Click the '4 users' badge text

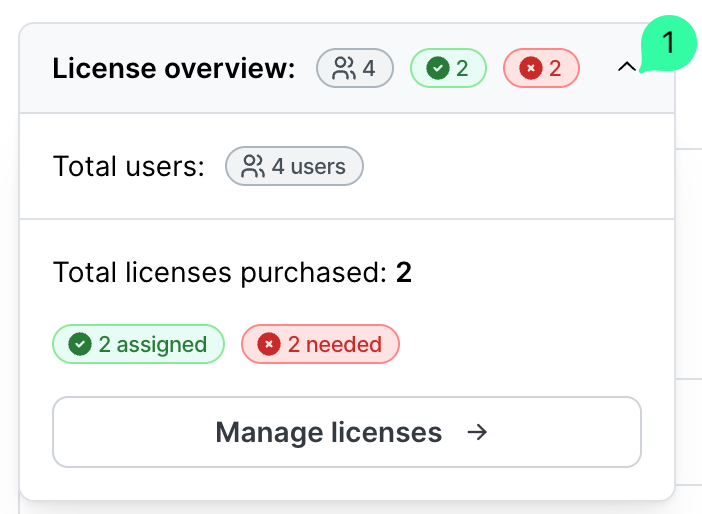[x=309, y=166]
